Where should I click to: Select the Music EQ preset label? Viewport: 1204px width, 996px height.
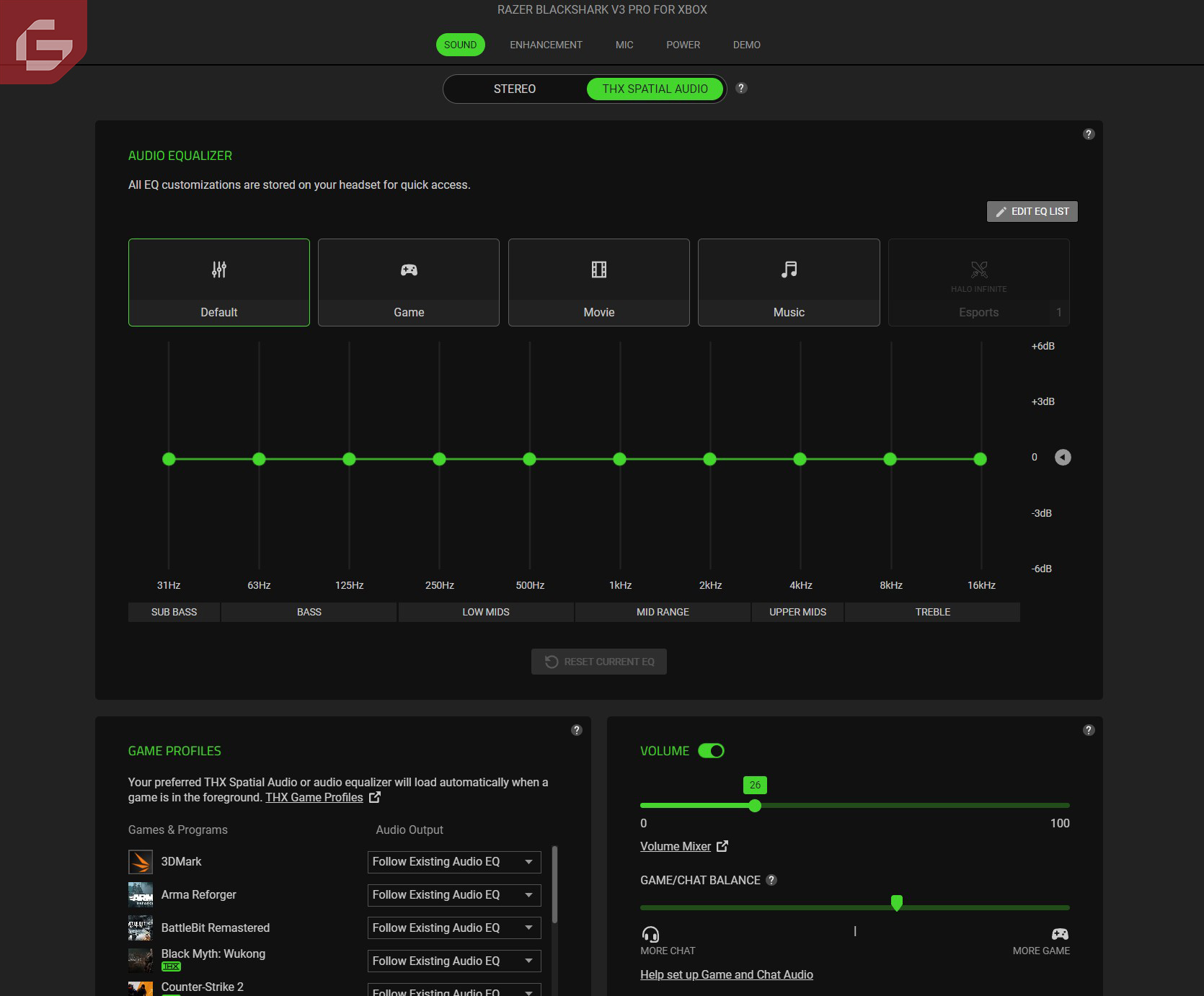789,312
